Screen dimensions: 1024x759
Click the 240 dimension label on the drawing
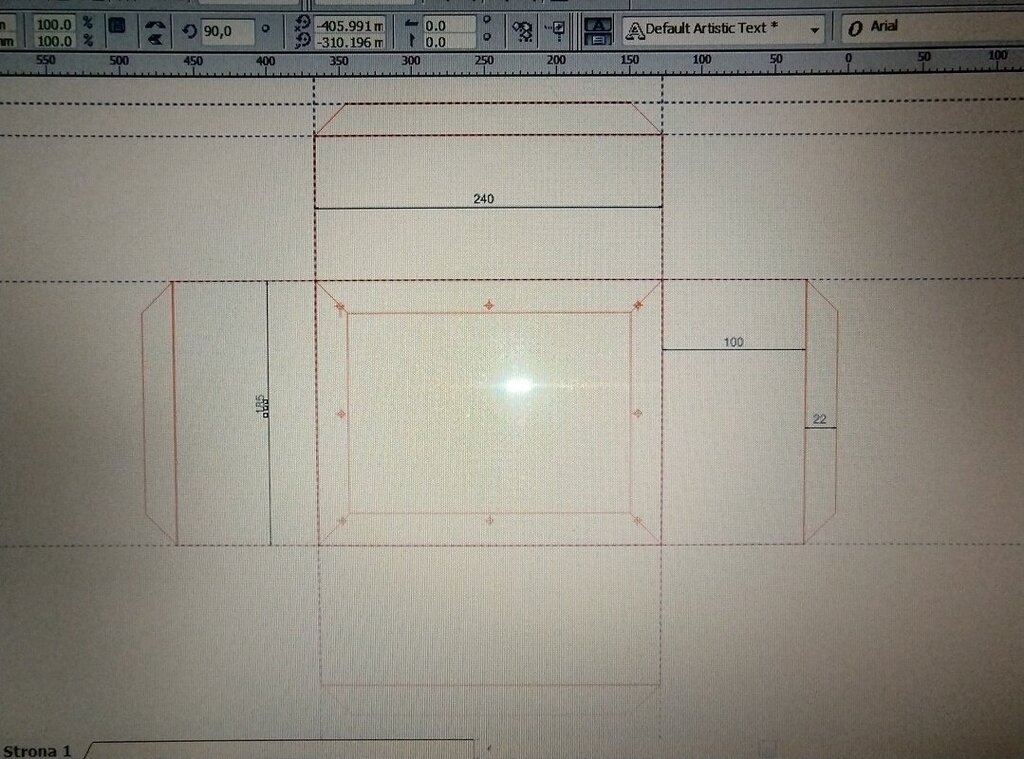coord(484,199)
